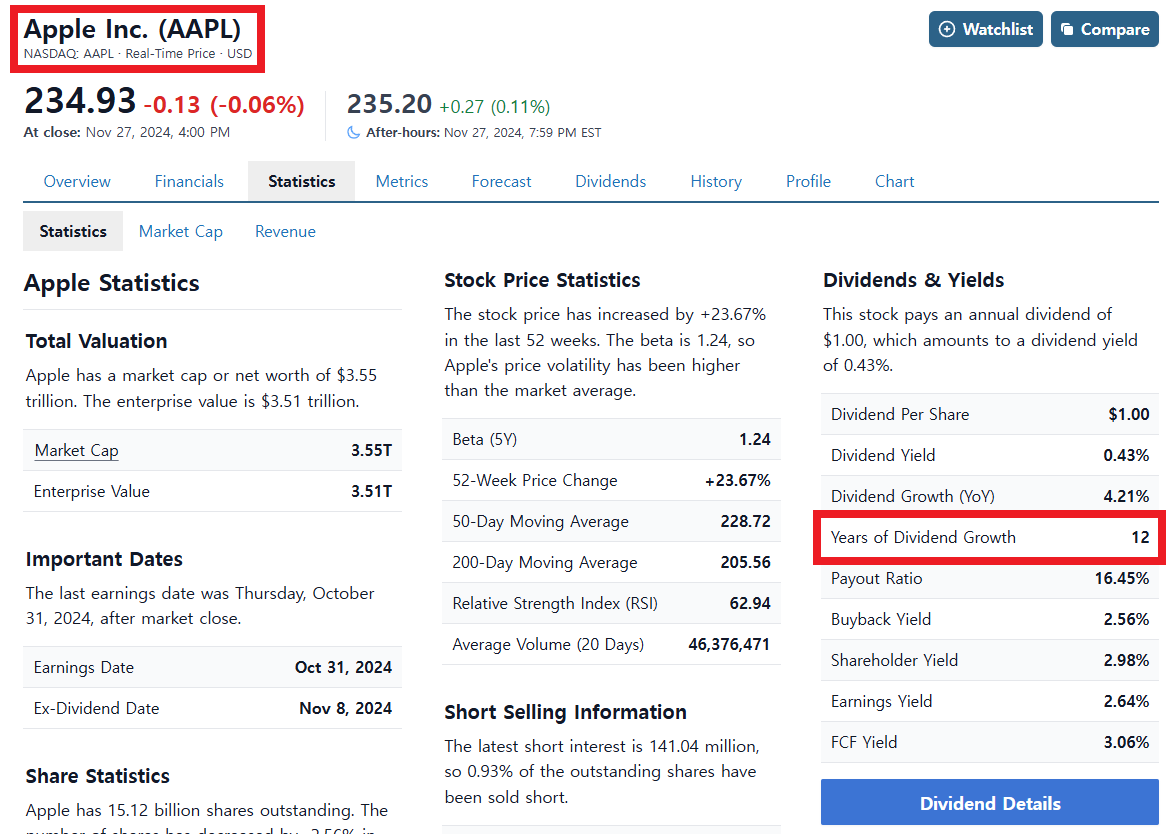Select the Statistics sub-tab
Image resolution: width=1170 pixels, height=834 pixels.
[x=73, y=231]
